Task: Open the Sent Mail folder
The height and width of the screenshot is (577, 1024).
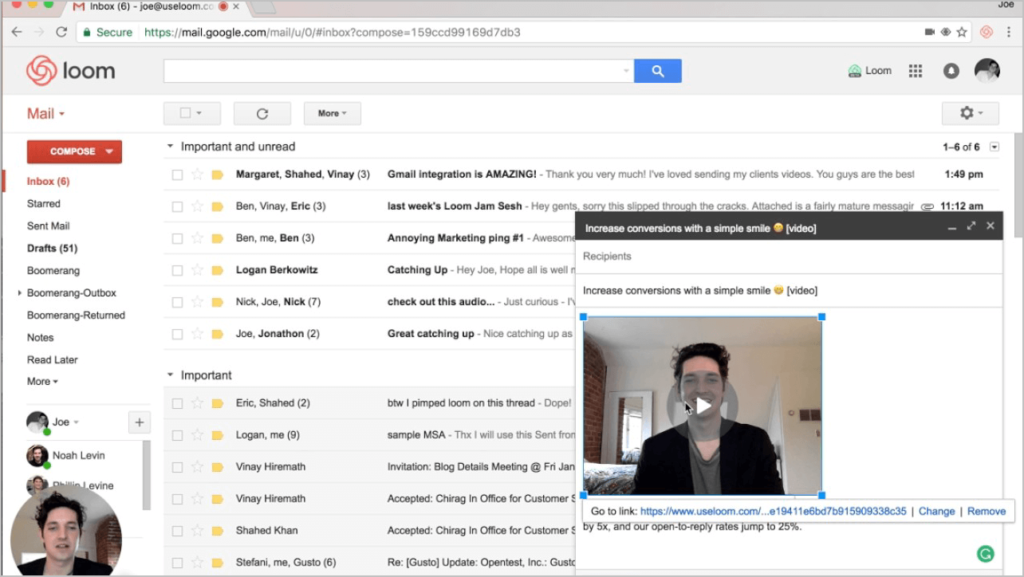Action: [48, 226]
